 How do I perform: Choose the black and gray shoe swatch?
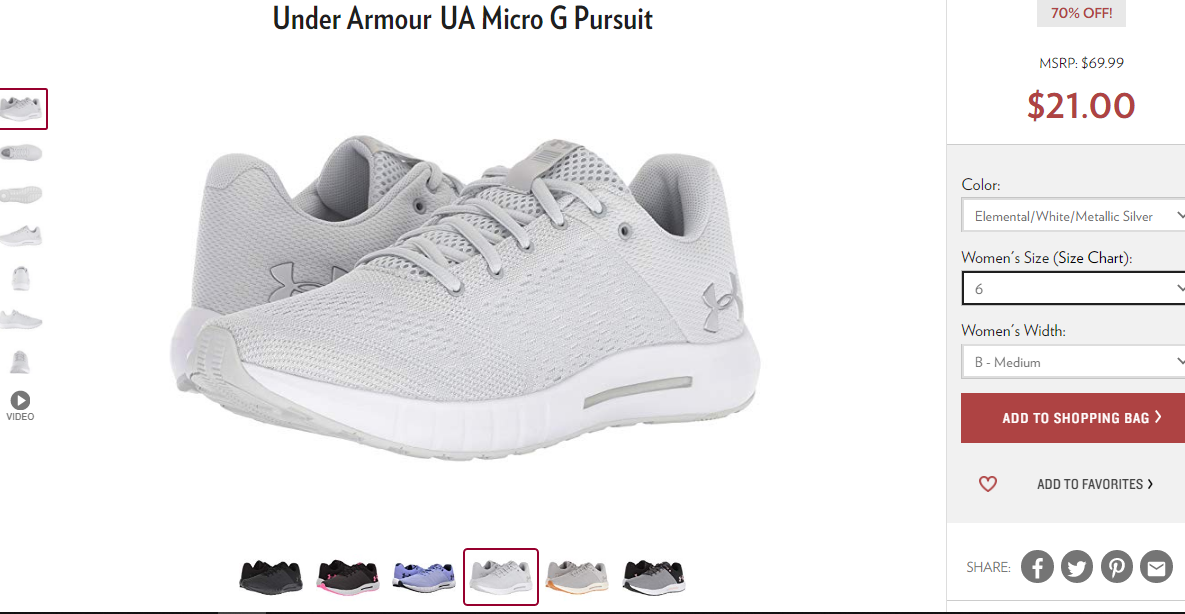tap(654, 577)
